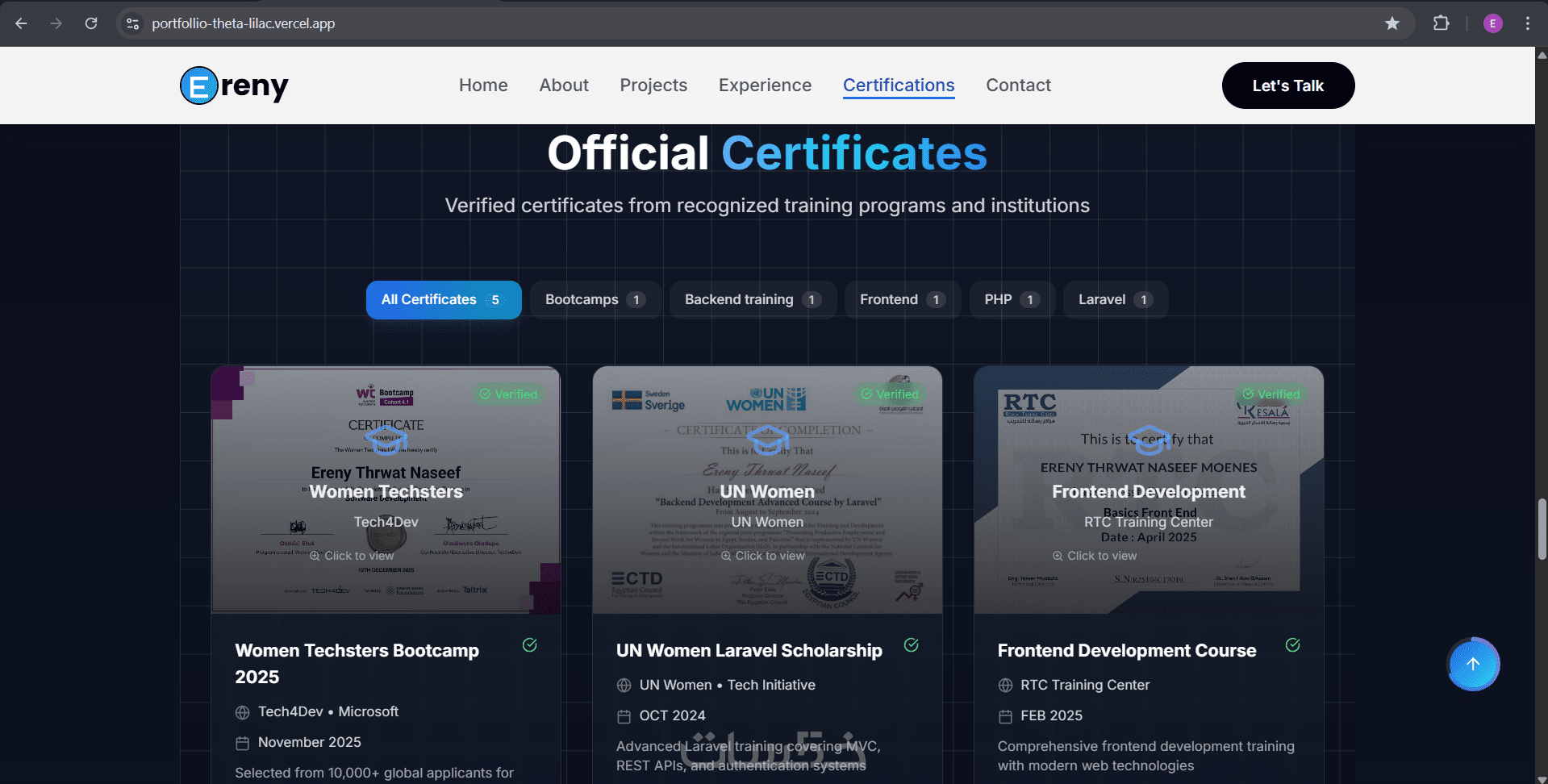Open the Women Techsters Bootcamp 2025 title
1548x784 pixels.
(357, 664)
